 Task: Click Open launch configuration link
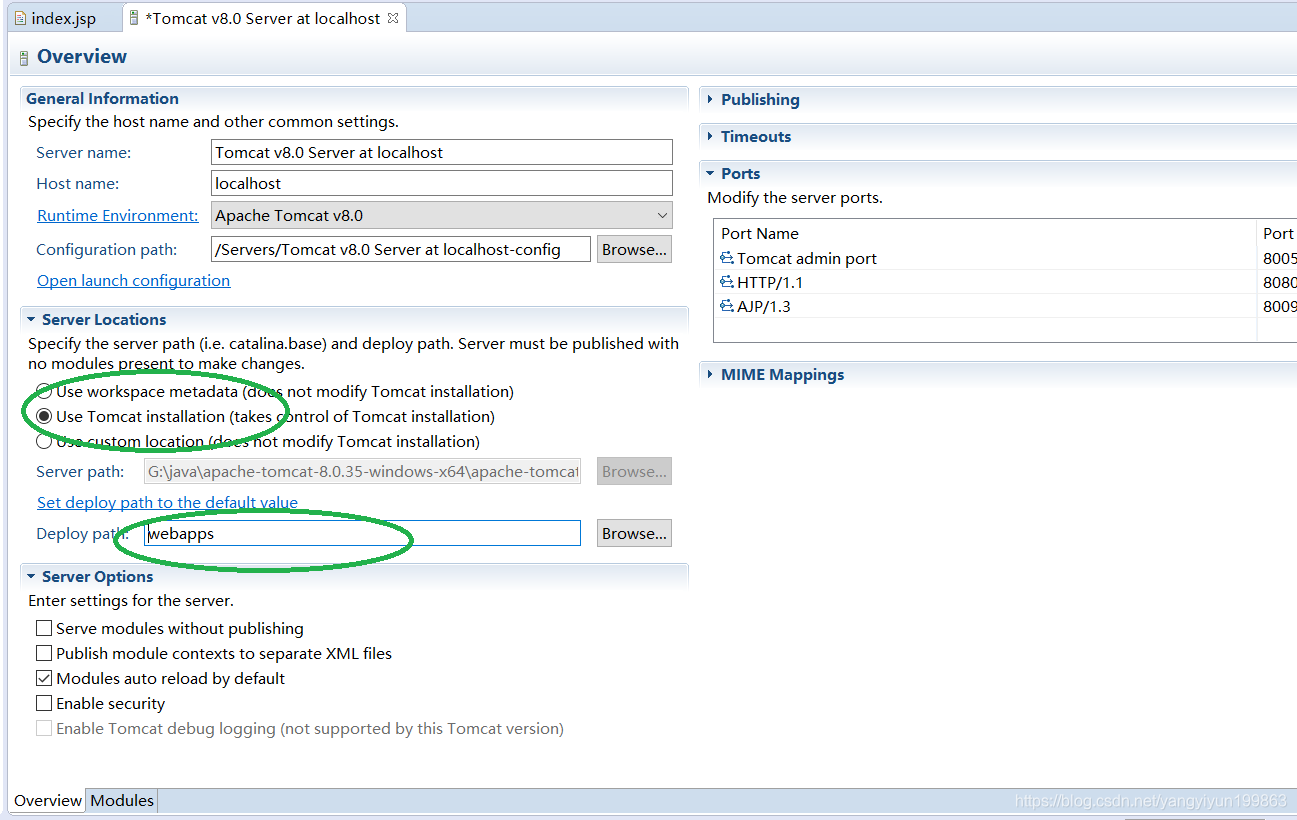pyautogui.click(x=134, y=280)
